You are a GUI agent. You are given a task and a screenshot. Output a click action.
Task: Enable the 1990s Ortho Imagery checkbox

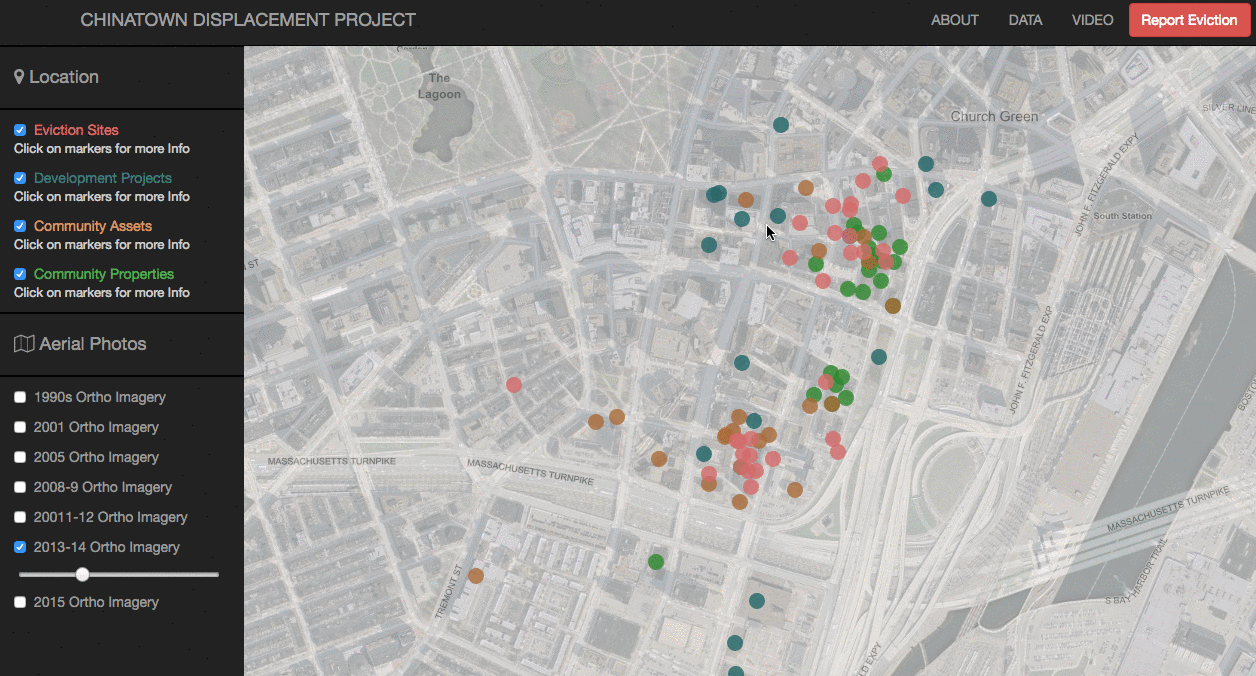point(20,397)
